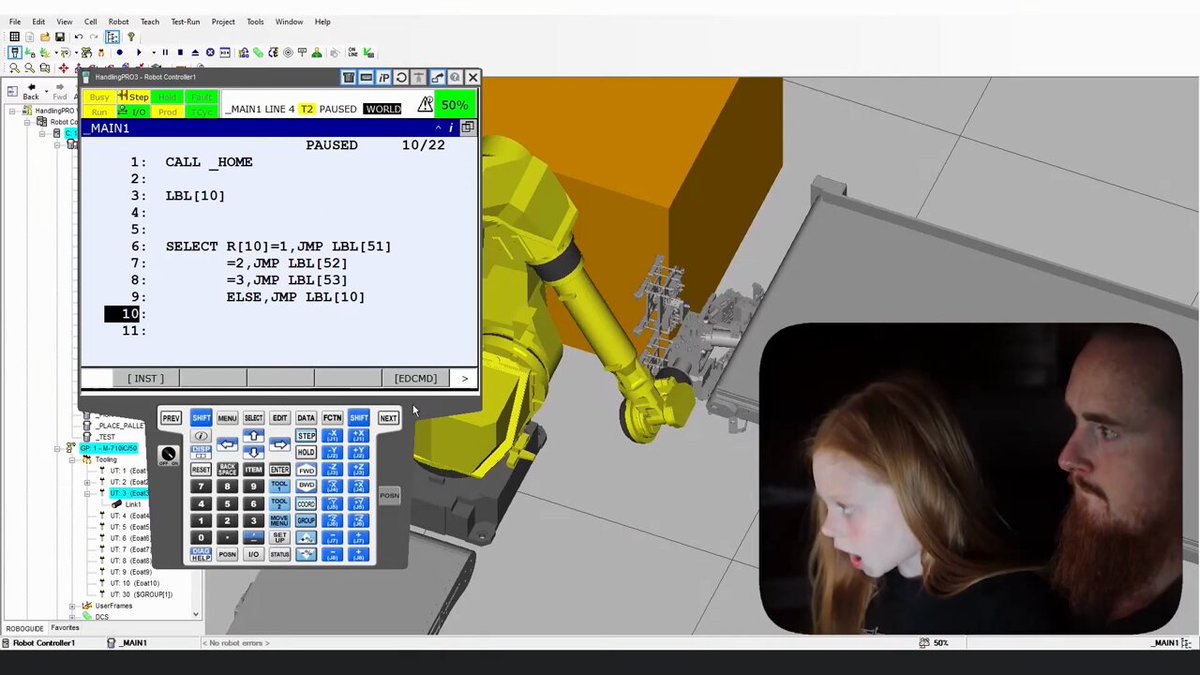This screenshot has height=675, width=1200.
Task: Toggle the STEP key on keypad
Action: [x=306, y=436]
